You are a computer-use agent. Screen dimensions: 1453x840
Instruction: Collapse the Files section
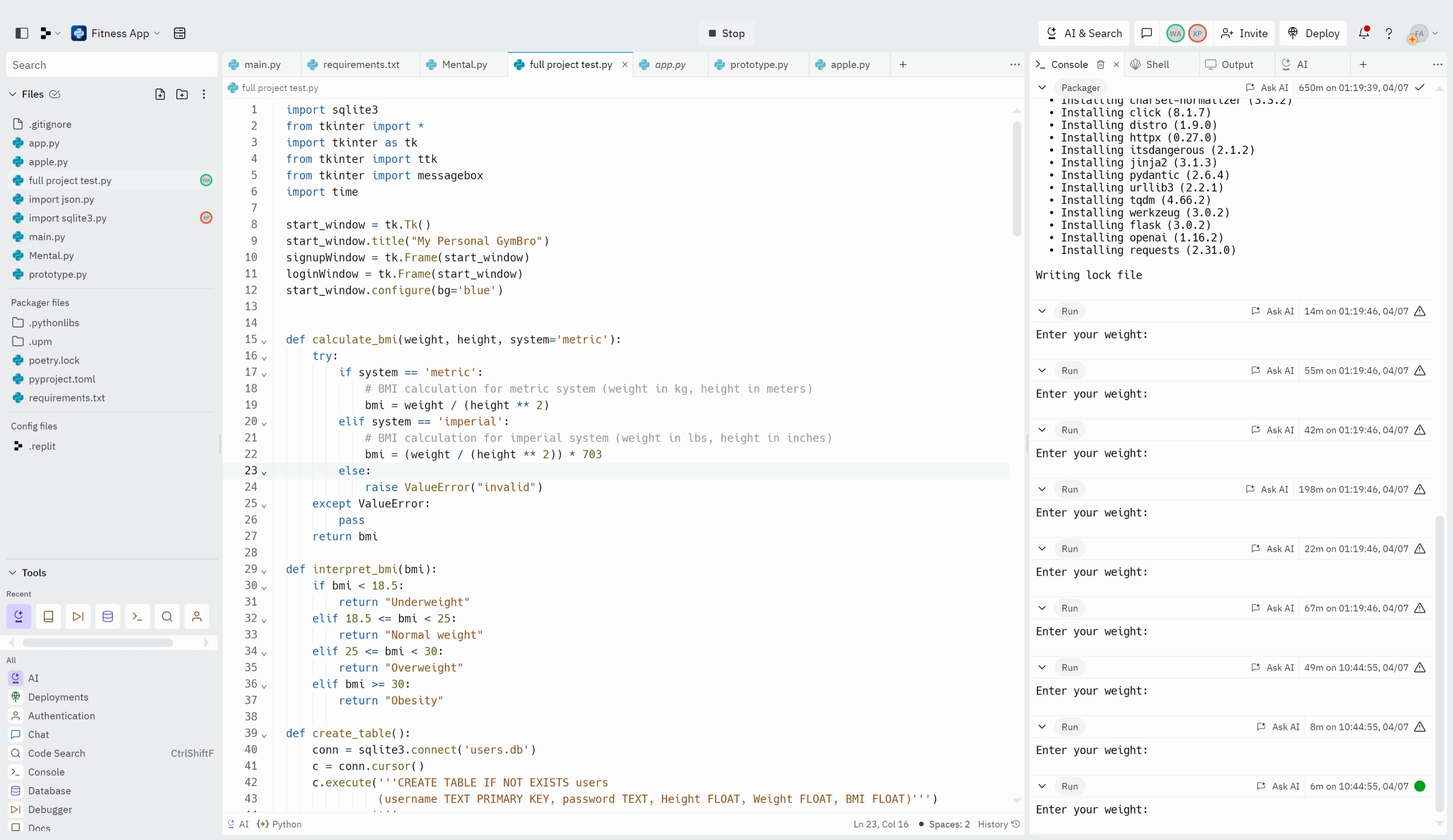(13, 94)
